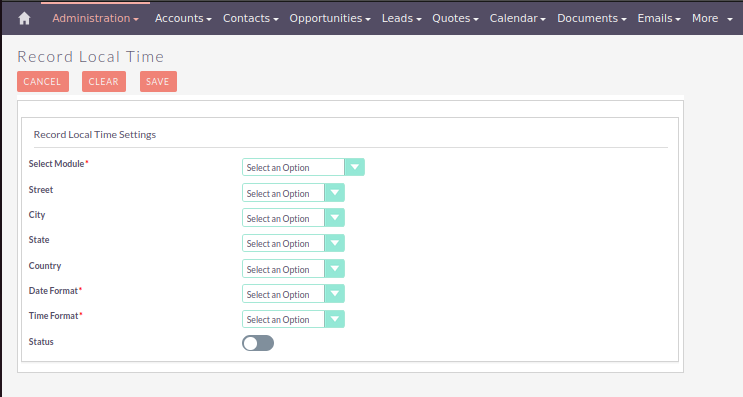This screenshot has width=743, height=397.
Task: Open the Country field dropdown
Action: (293, 269)
